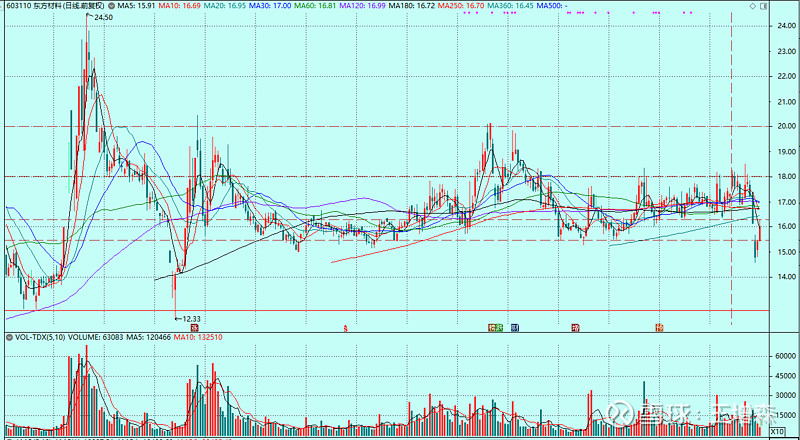Image resolution: width=800 pixels, height=440 pixels.
Task: Click the MA10: 16.69 label in the price header
Action: tap(178, 5)
